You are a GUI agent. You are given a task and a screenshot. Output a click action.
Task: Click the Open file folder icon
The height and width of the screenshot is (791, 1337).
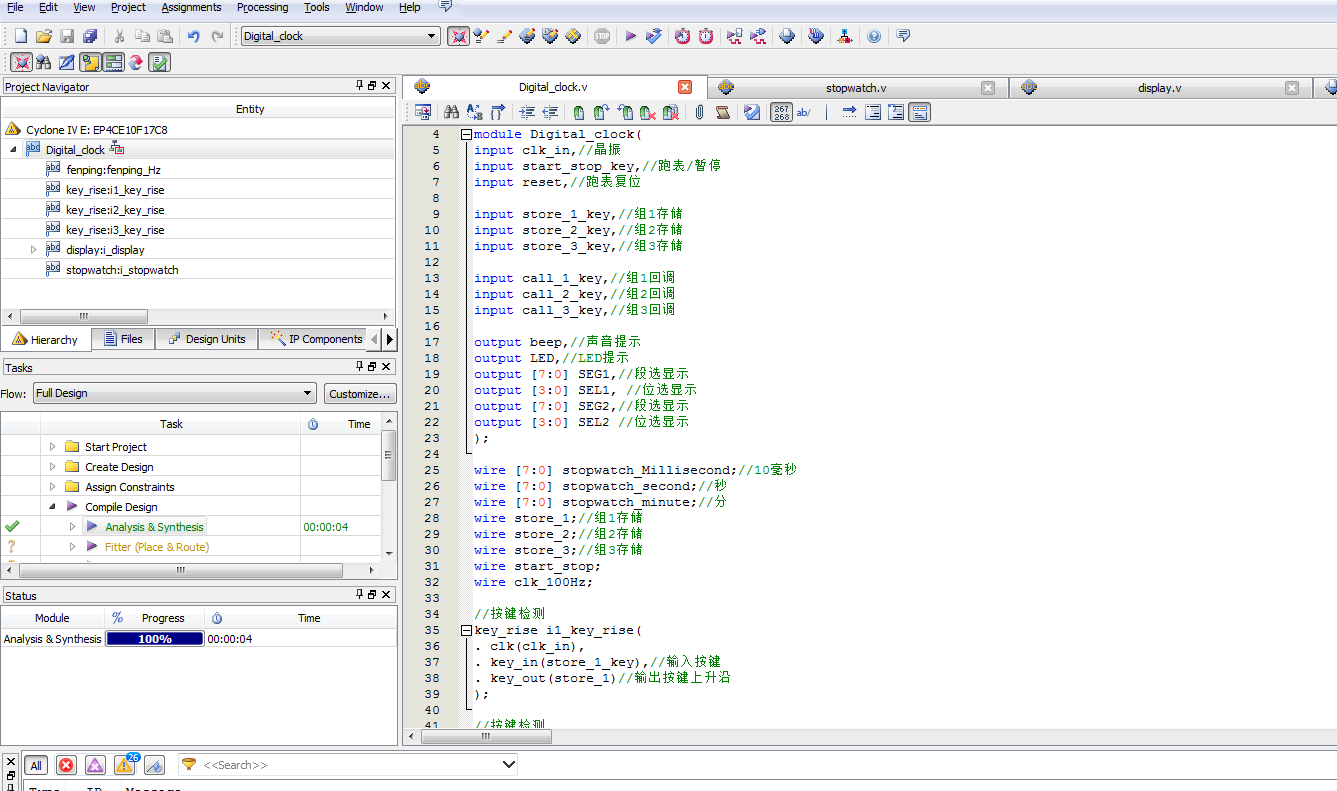(43, 36)
